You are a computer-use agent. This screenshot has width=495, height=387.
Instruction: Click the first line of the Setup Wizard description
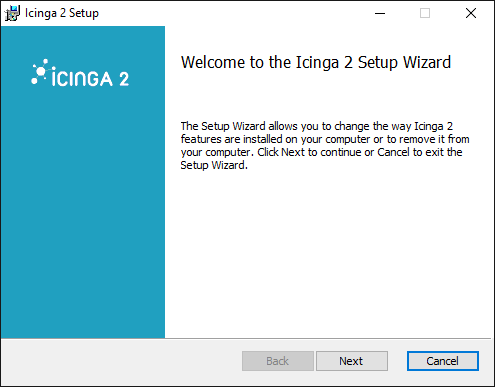tap(317, 126)
